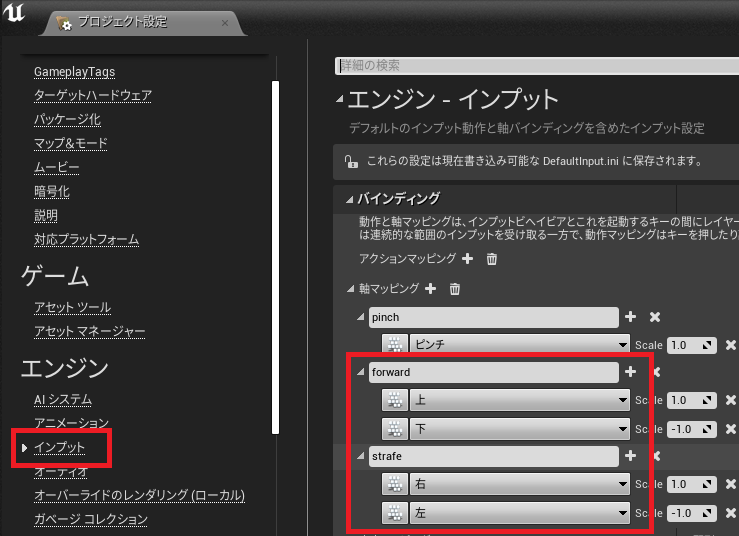Open the 左 key dropdown
Viewport: 739px width, 536px height.
[520, 513]
